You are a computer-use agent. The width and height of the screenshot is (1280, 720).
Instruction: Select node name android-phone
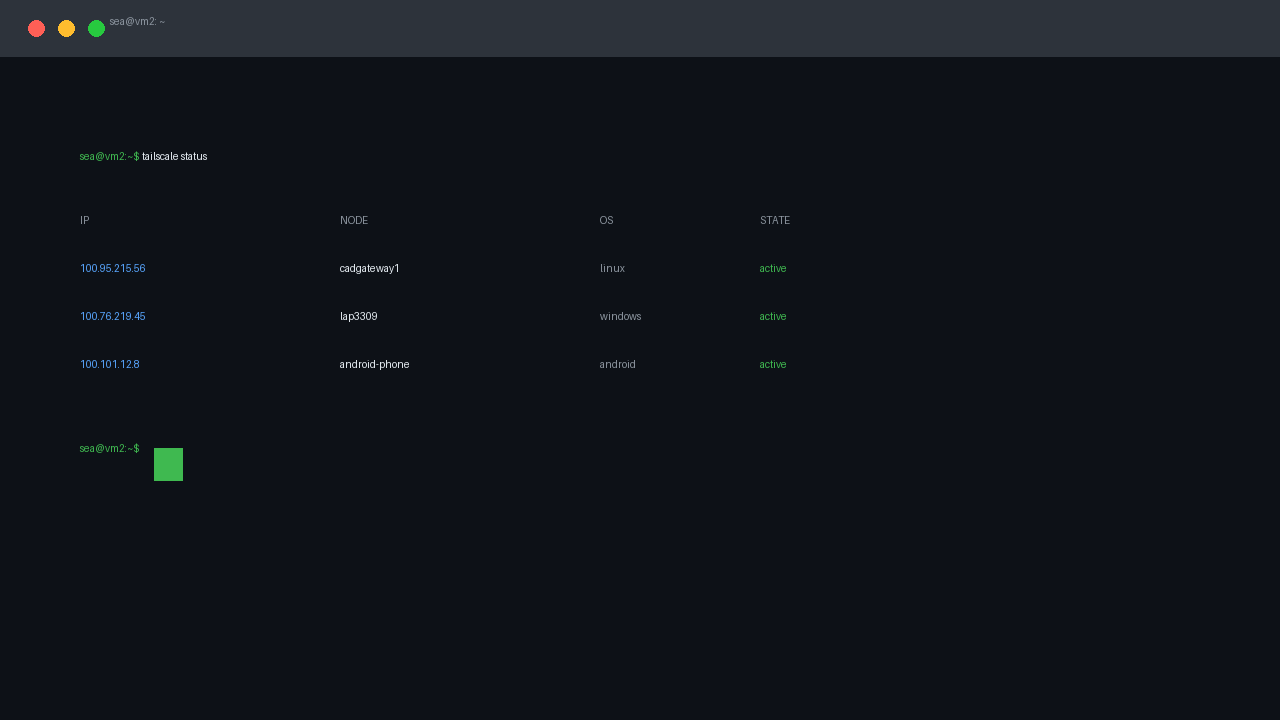click(x=375, y=364)
